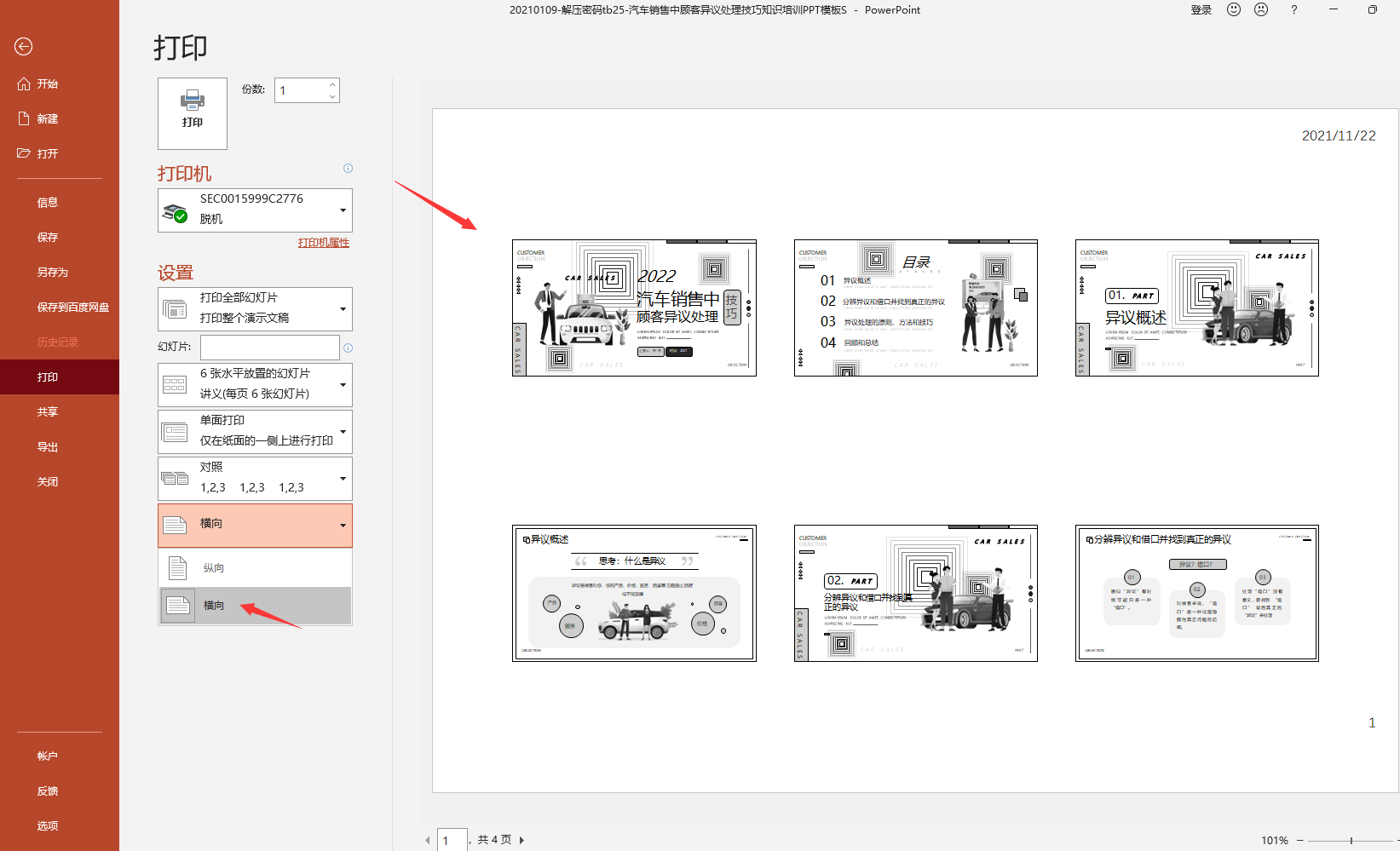Click the 101% zoom percentage text
Image resolution: width=1400 pixels, height=851 pixels.
click(x=1275, y=840)
